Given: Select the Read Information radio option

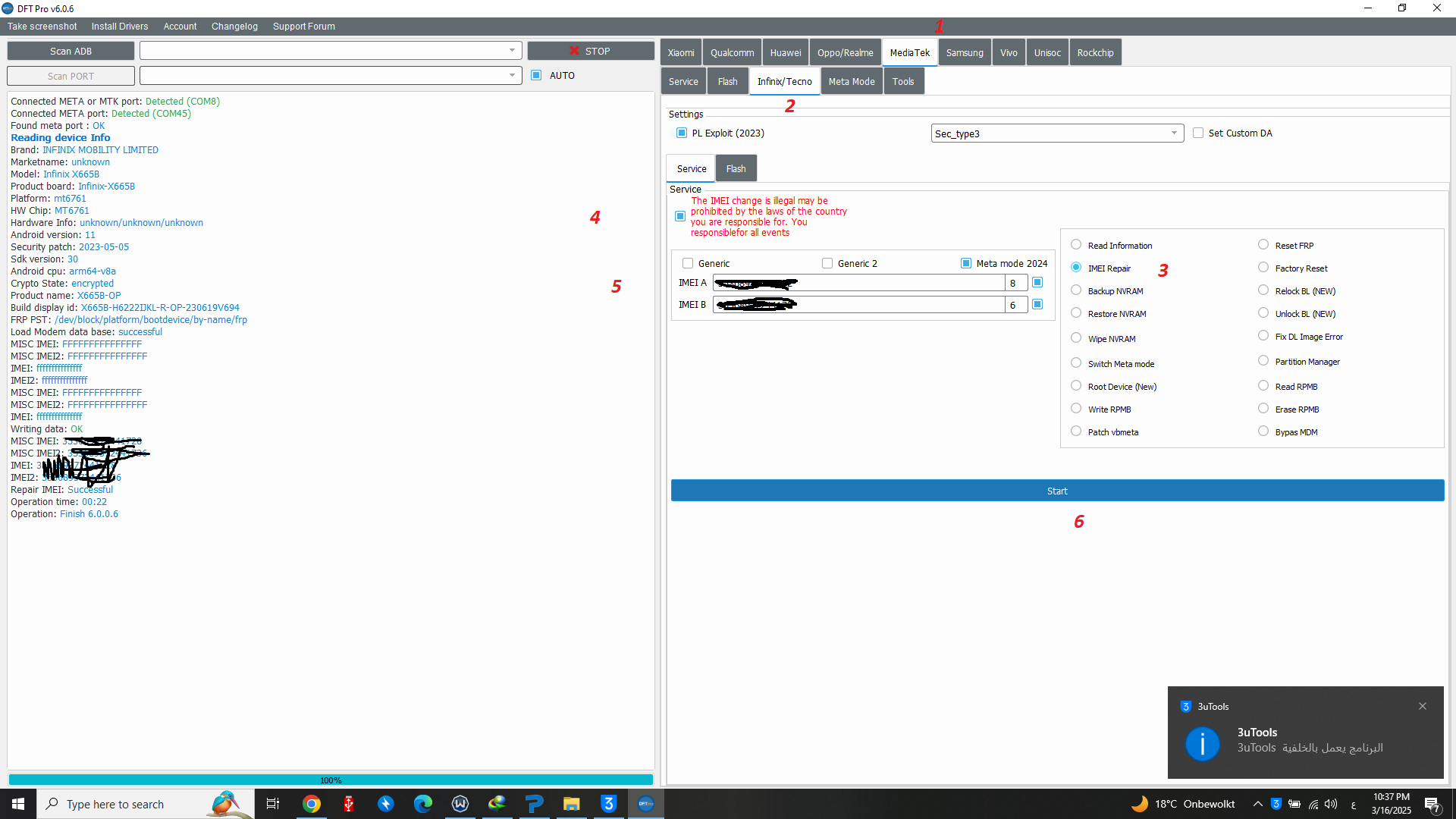Looking at the screenshot, I should (1076, 244).
